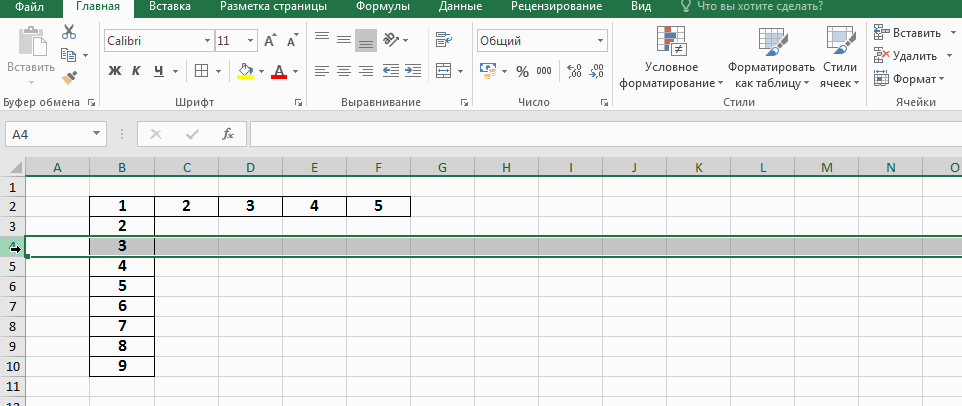Open number format Общий dropdown
Viewport: 962px width, 406px height.
601,41
